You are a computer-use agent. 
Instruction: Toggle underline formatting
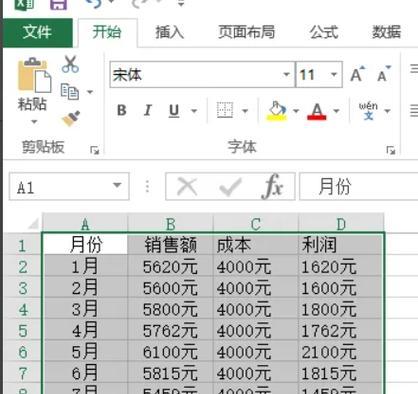tap(174, 111)
